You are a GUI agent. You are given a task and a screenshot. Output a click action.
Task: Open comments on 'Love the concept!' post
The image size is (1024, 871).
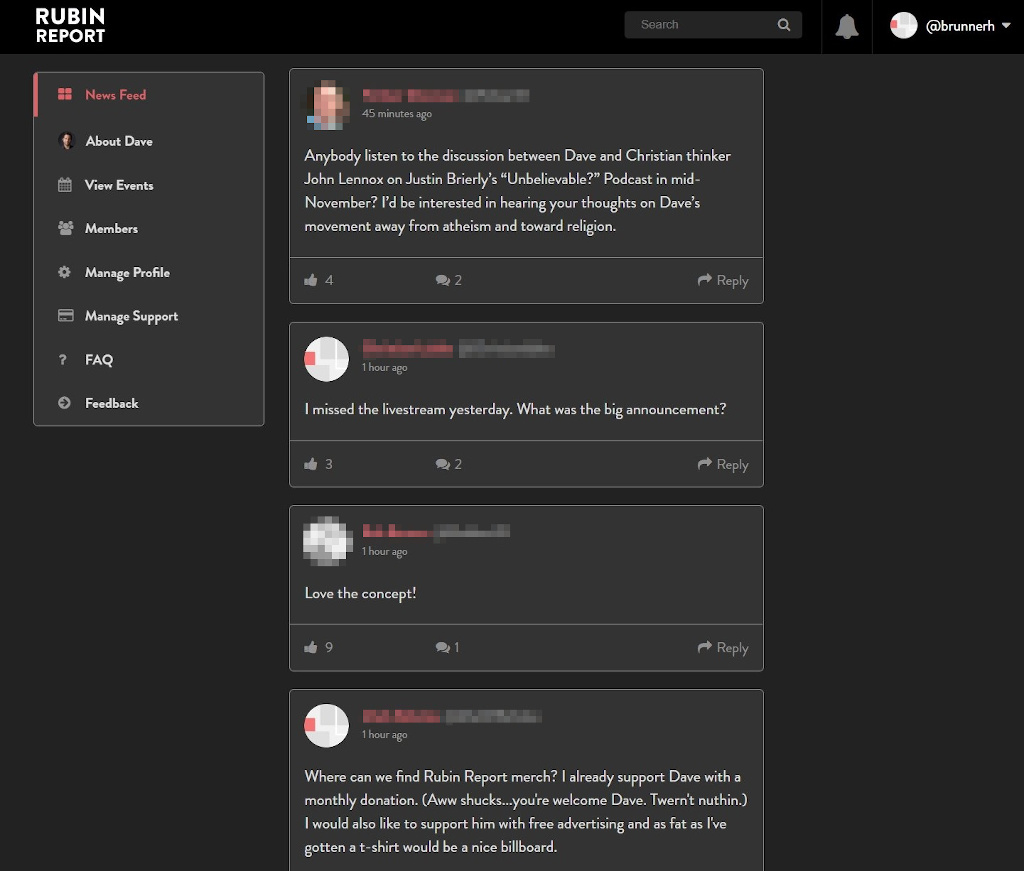pyautogui.click(x=447, y=648)
